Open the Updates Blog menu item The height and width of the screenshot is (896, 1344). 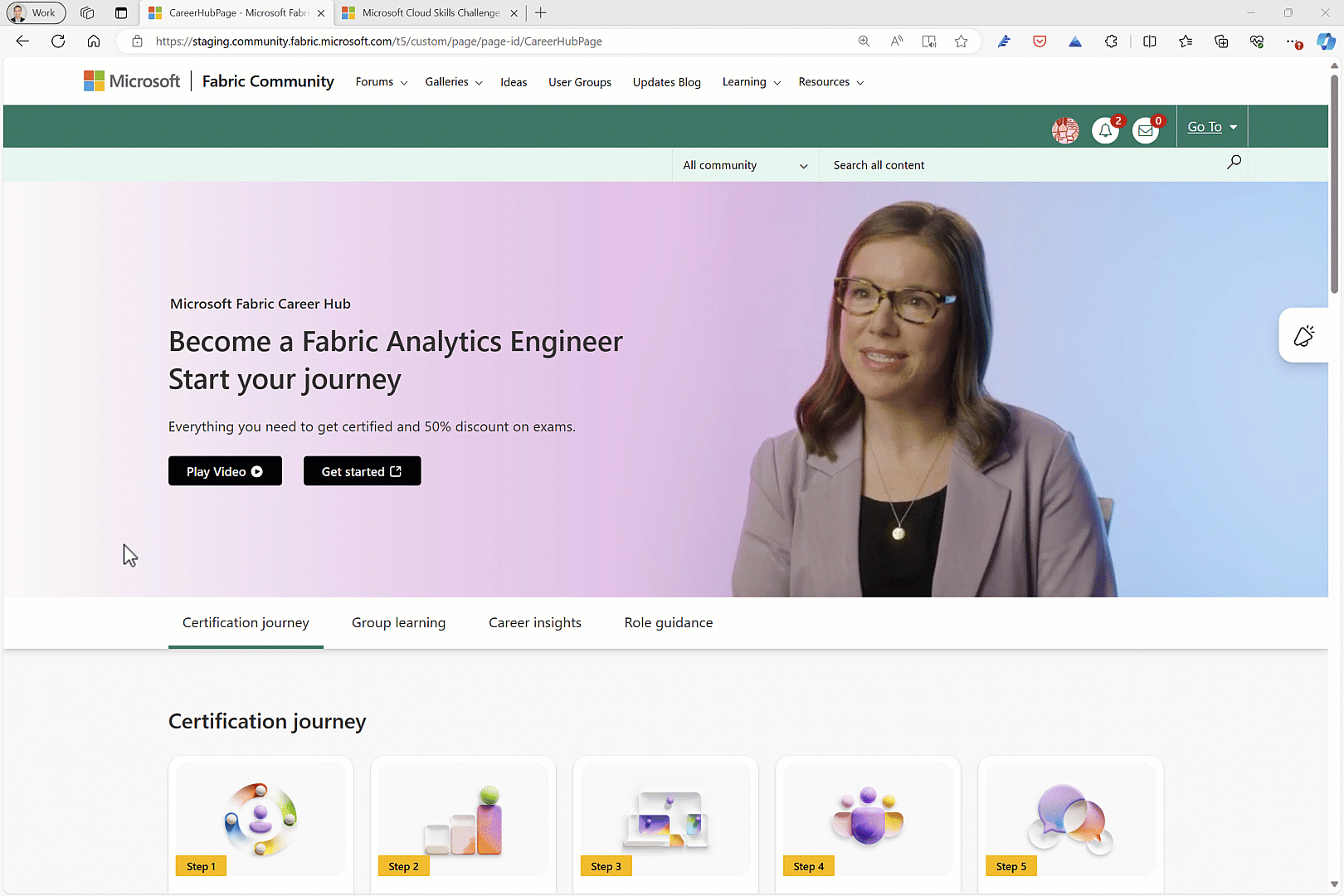(667, 82)
